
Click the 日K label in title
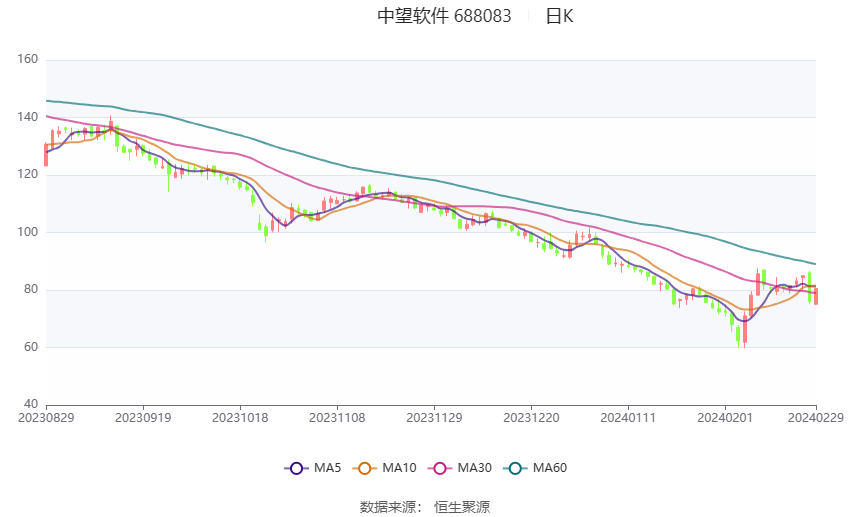point(559,16)
